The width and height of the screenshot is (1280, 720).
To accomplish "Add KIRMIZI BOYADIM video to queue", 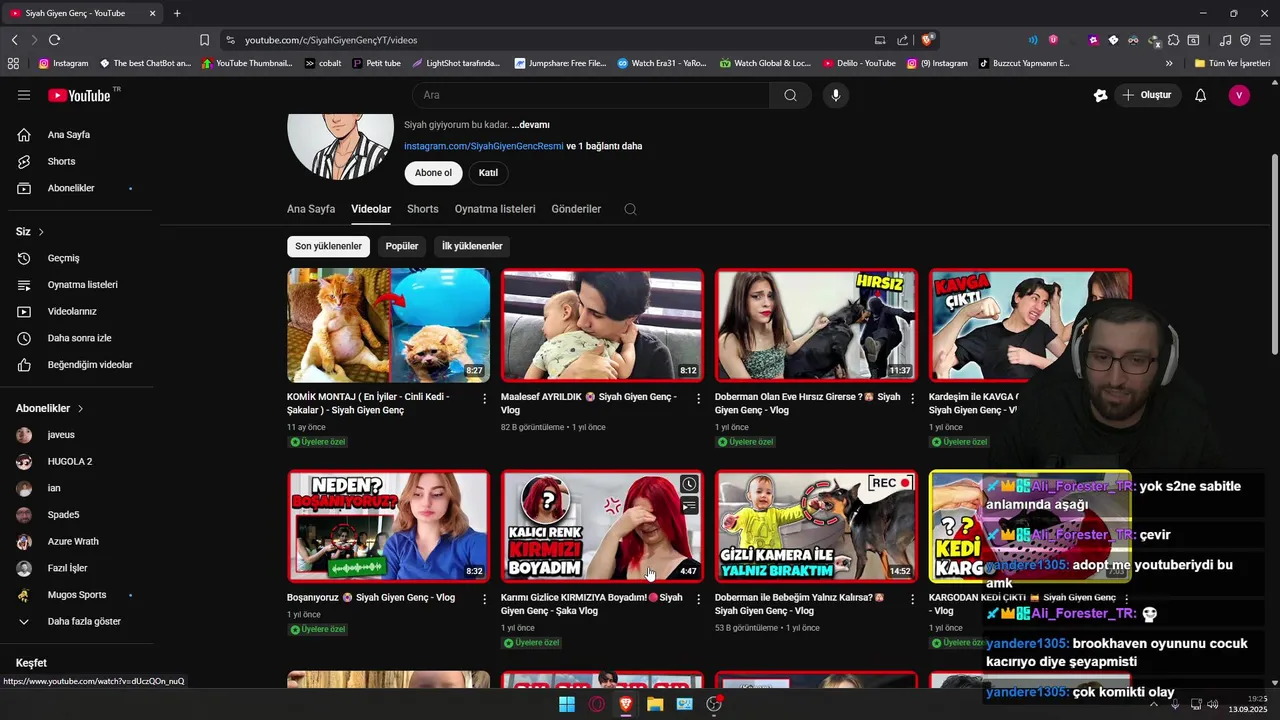I will click(689, 506).
